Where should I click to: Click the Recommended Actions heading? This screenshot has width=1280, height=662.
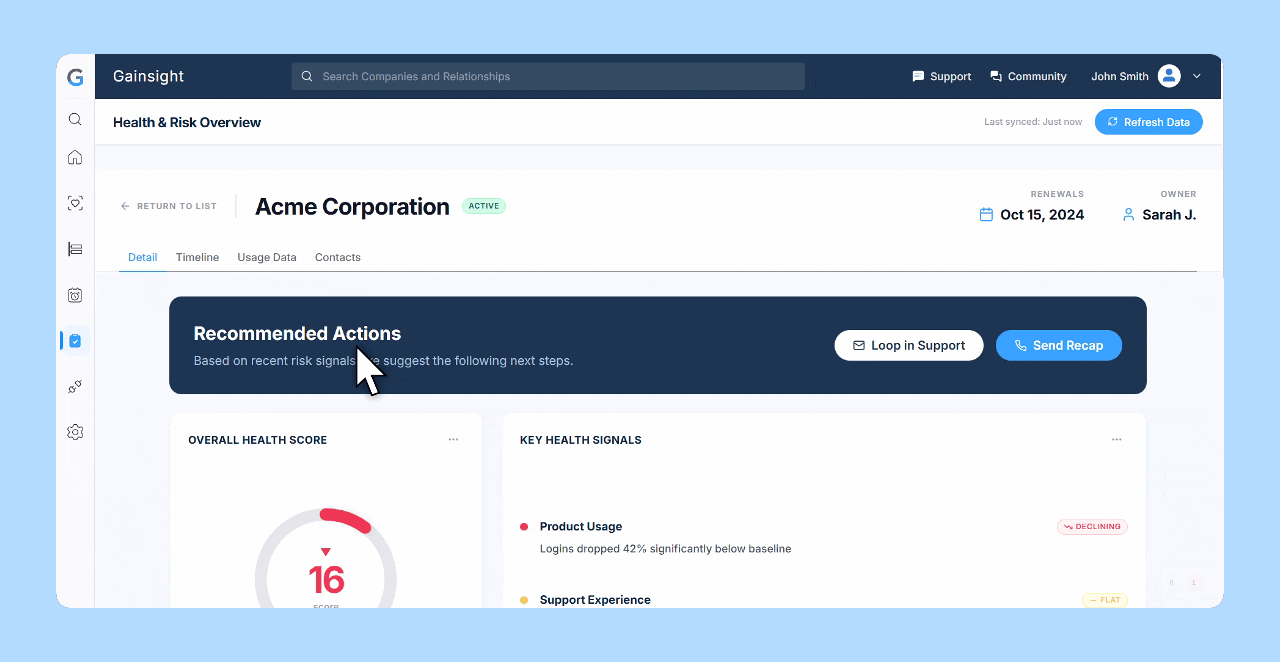[x=297, y=334]
